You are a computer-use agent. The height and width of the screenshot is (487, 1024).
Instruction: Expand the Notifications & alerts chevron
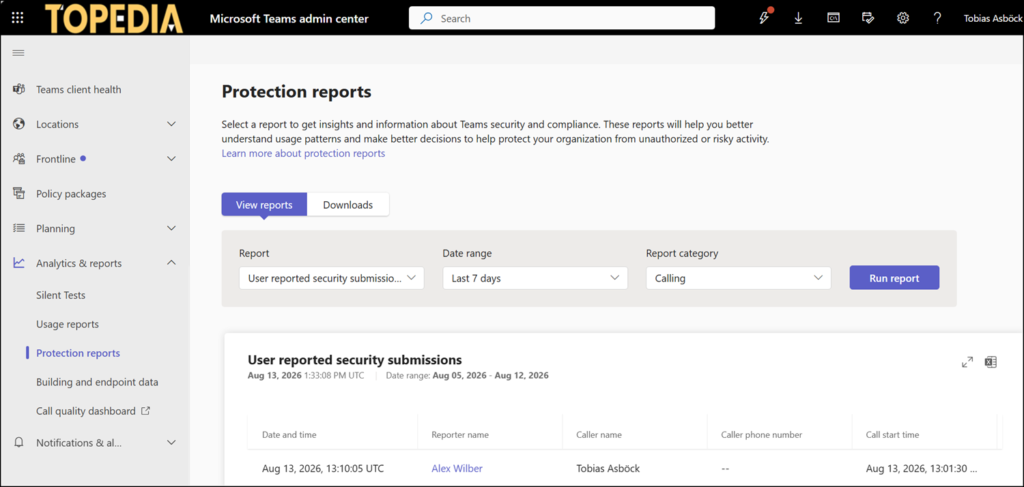point(171,442)
